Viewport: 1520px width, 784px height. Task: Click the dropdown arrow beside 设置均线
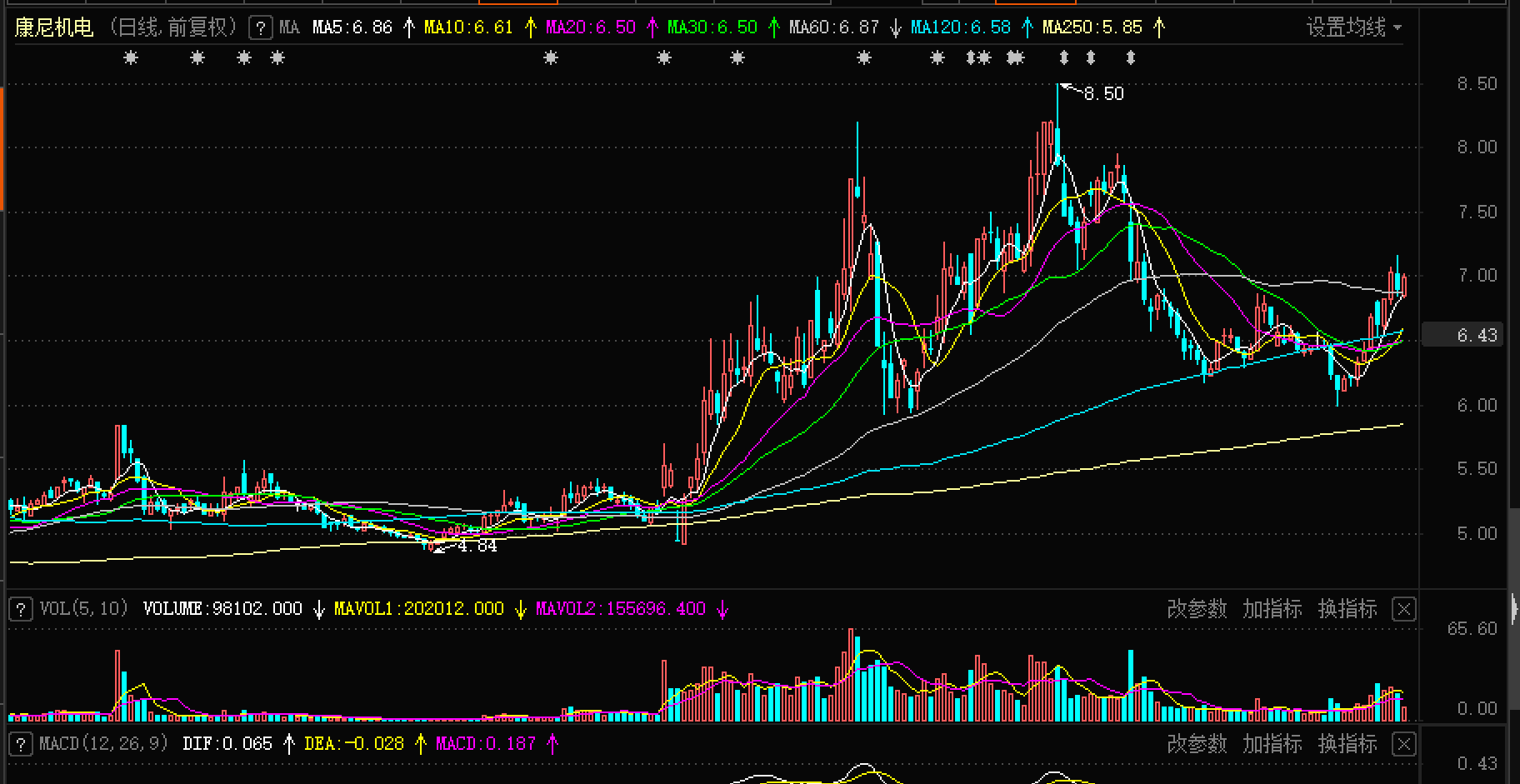point(1397,28)
